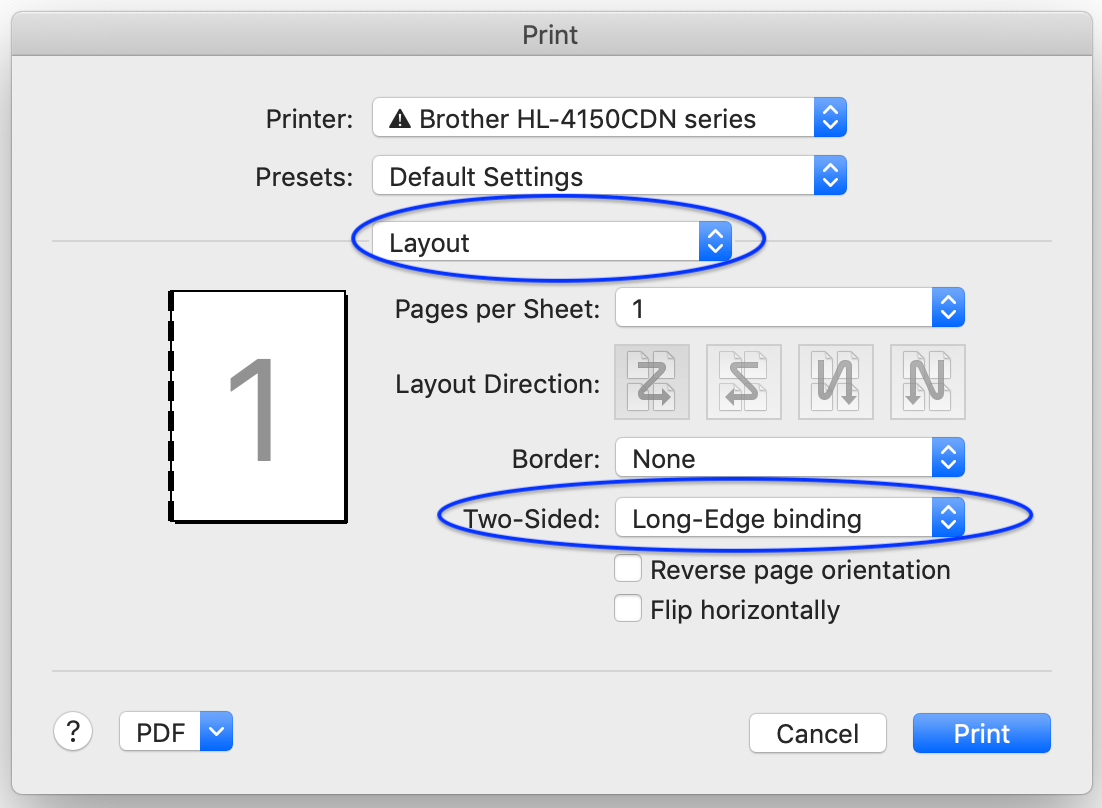The width and height of the screenshot is (1102, 808).
Task: Select the left-to-right layout direction
Action: pos(651,382)
